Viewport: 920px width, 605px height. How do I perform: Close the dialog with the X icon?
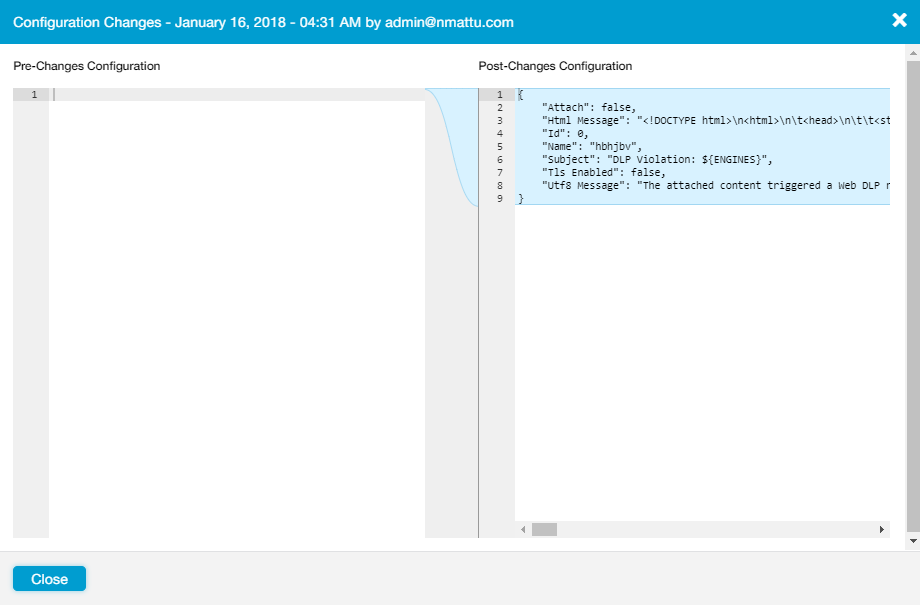click(x=899, y=20)
